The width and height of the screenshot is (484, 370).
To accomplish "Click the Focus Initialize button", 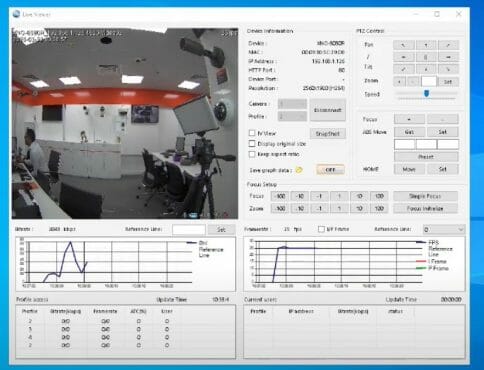I will (425, 208).
